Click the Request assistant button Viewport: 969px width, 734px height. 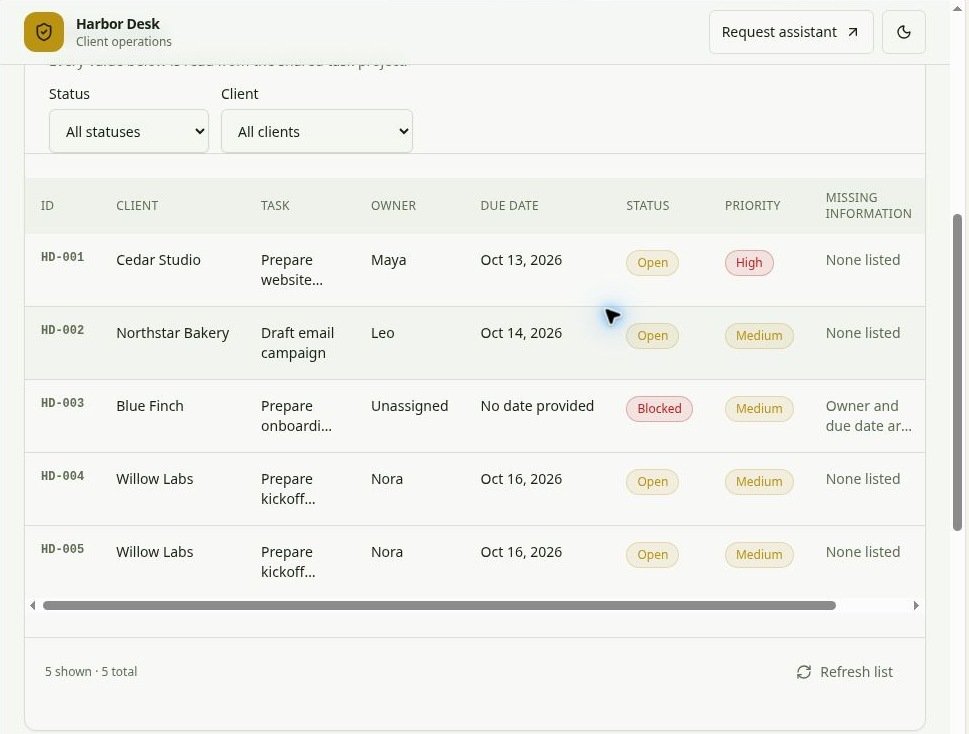pyautogui.click(x=791, y=32)
